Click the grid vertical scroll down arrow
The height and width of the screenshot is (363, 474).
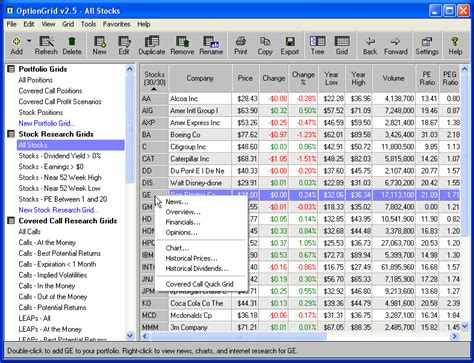pyautogui.click(x=465, y=327)
